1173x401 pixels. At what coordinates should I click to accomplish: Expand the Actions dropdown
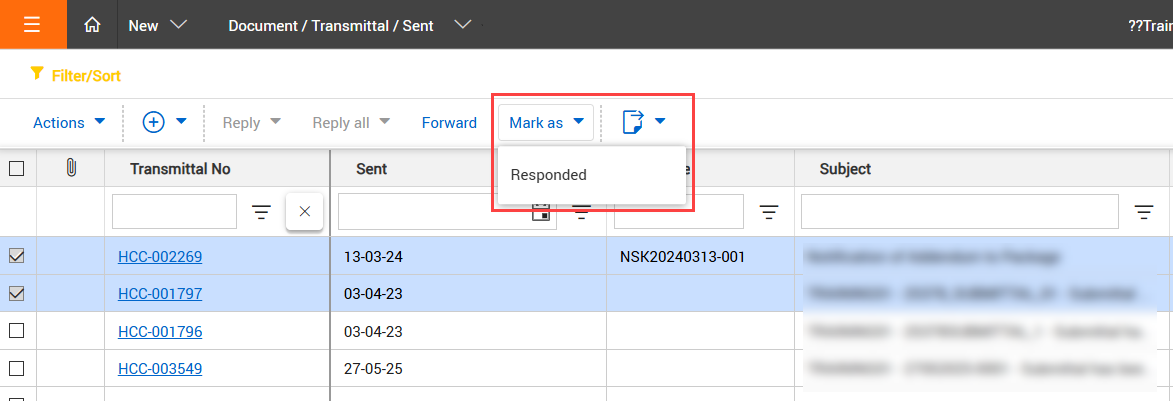(x=69, y=123)
